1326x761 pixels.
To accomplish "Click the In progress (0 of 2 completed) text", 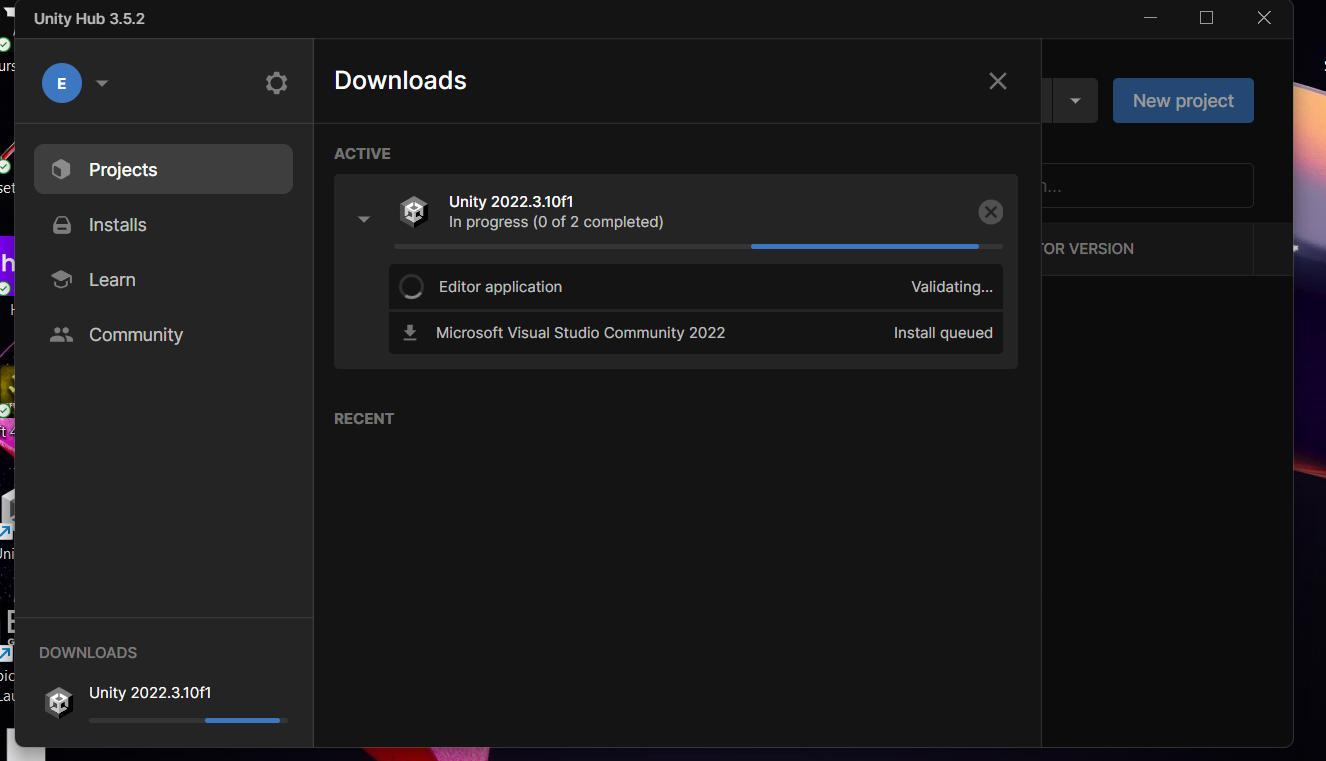I will pos(556,222).
